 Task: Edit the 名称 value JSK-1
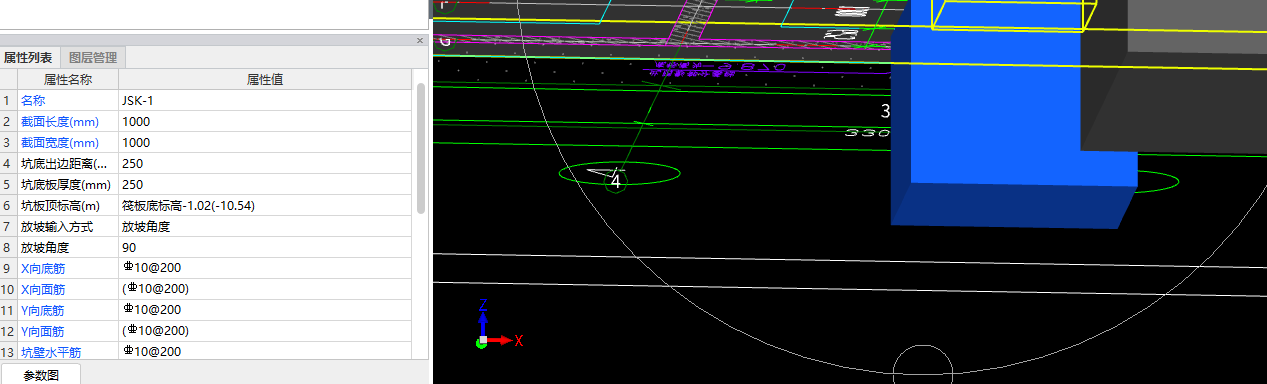click(265, 100)
